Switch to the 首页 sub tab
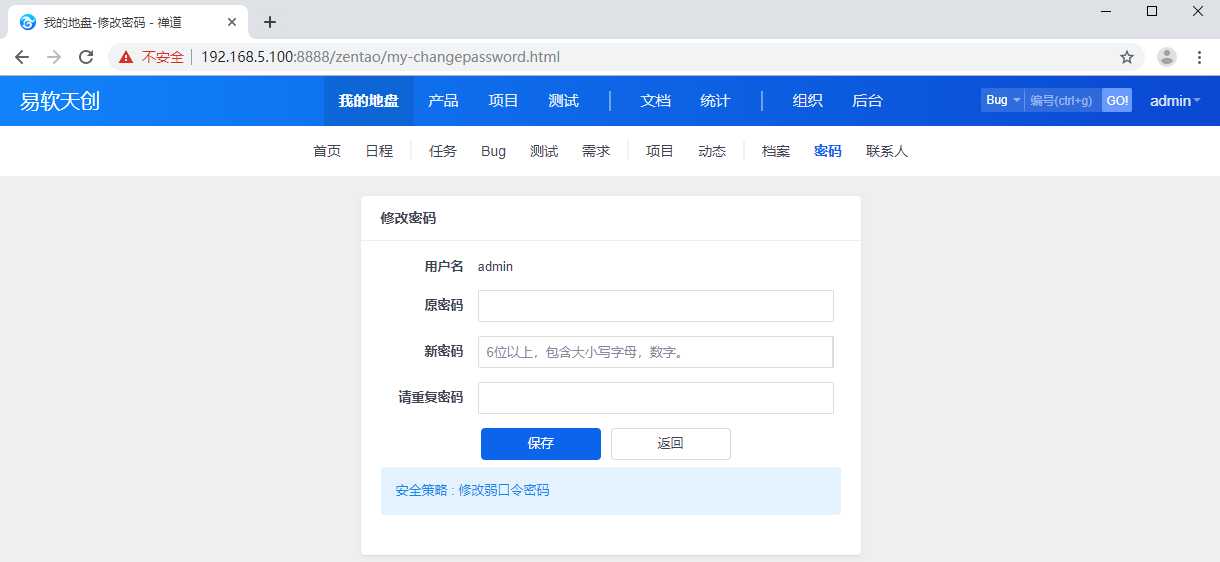The image size is (1220, 562). pos(327,151)
